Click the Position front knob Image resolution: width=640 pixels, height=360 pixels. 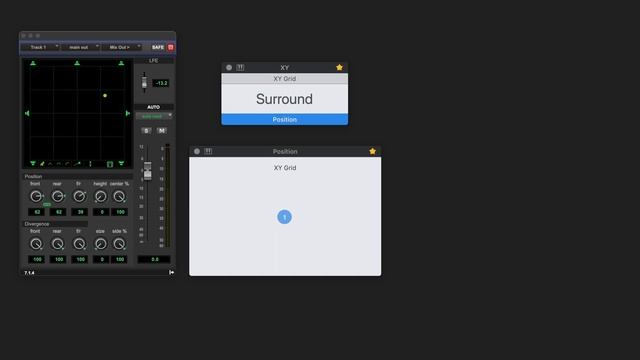tap(36, 197)
